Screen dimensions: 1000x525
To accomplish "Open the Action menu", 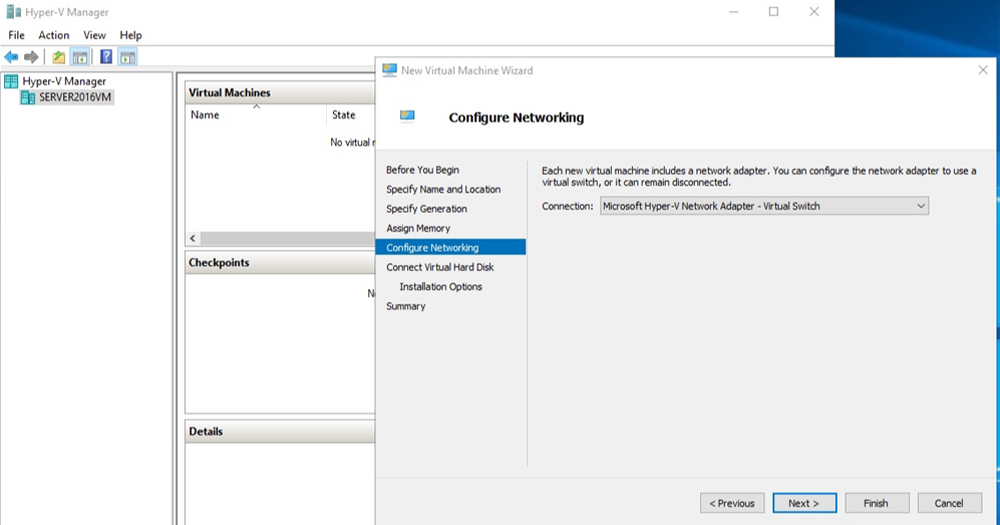I will 54,35.
